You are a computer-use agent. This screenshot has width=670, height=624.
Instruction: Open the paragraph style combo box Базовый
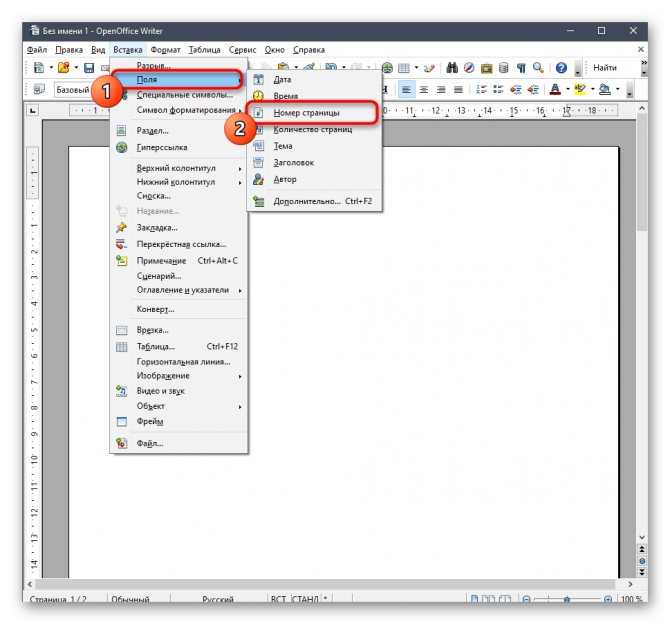coord(73,90)
